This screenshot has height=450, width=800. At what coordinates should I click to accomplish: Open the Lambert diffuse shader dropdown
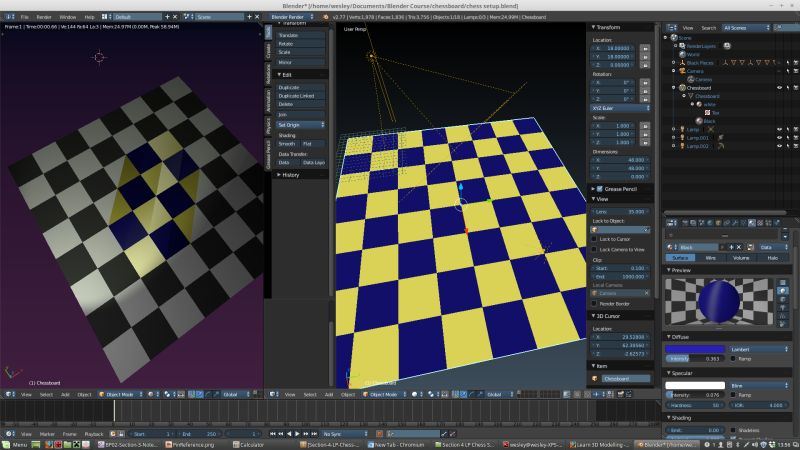759,349
